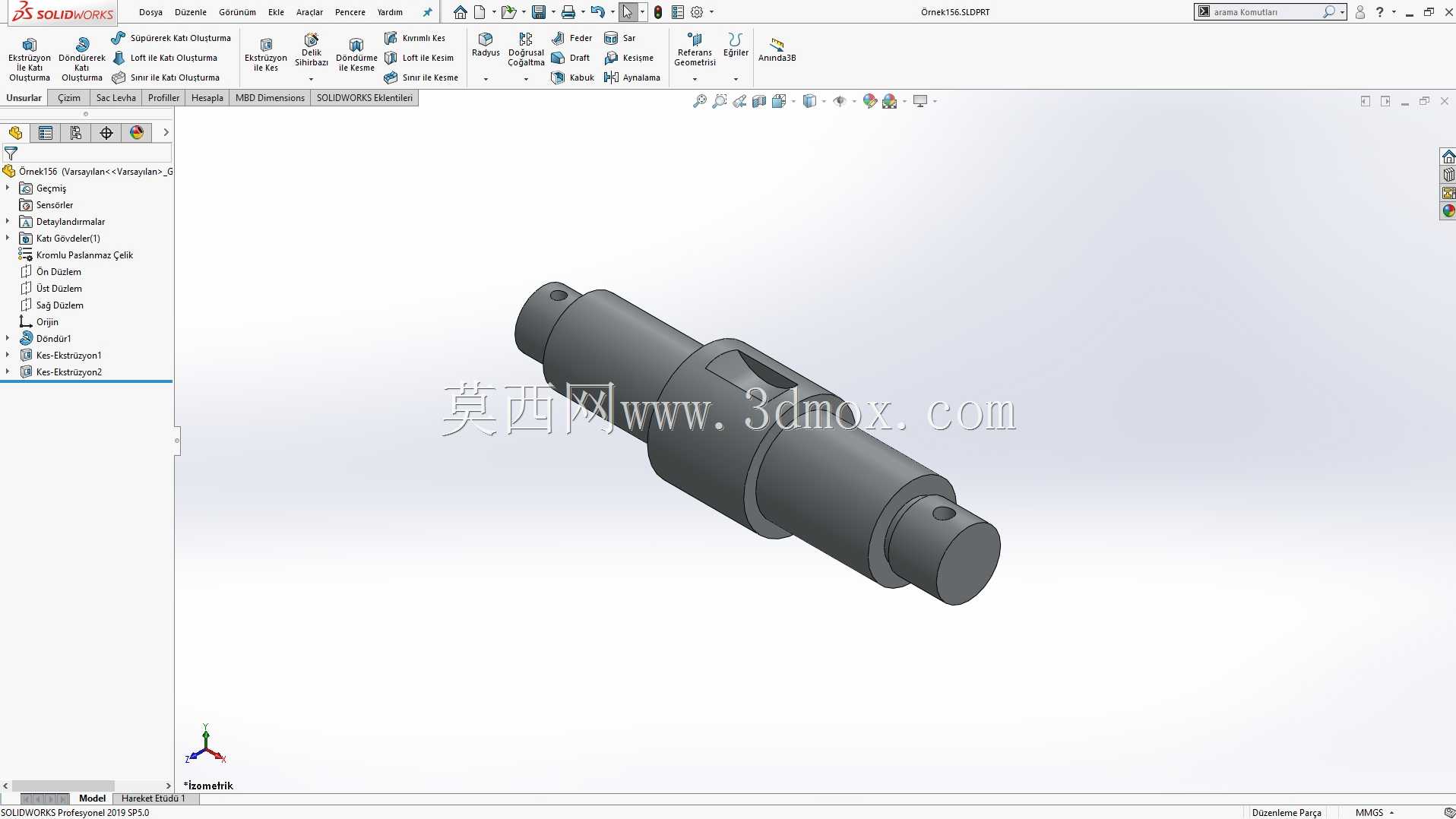Select the Kes-Ekstrüzyon1 feature
This screenshot has height=819, width=1456.
tap(68, 356)
